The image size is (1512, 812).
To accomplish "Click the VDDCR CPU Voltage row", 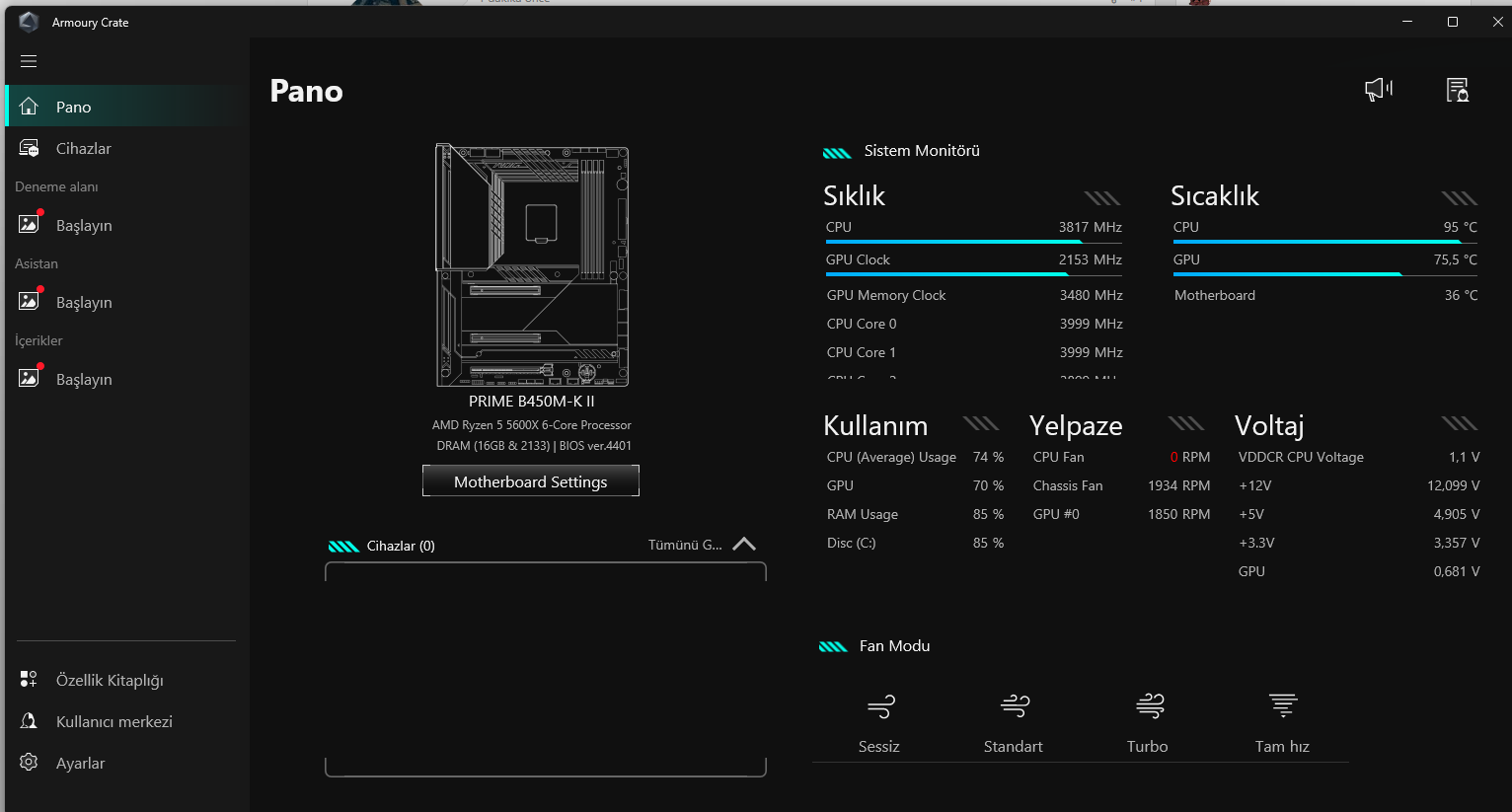I will (x=1359, y=457).
